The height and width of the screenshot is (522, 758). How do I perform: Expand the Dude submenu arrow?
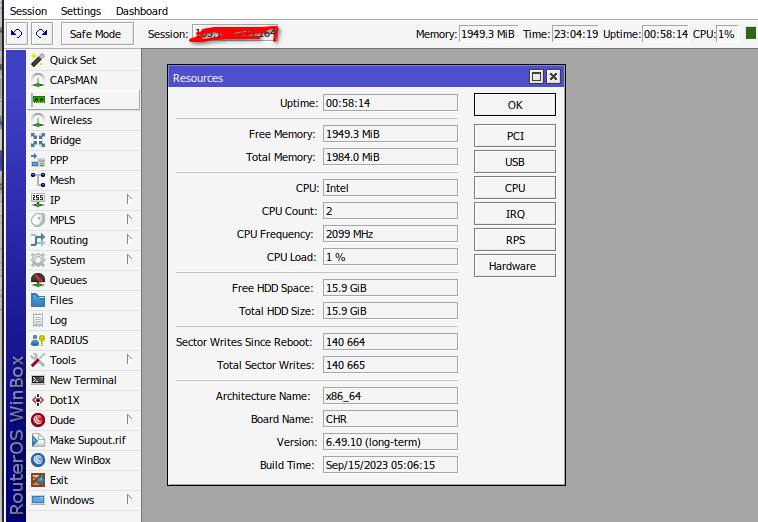129,419
